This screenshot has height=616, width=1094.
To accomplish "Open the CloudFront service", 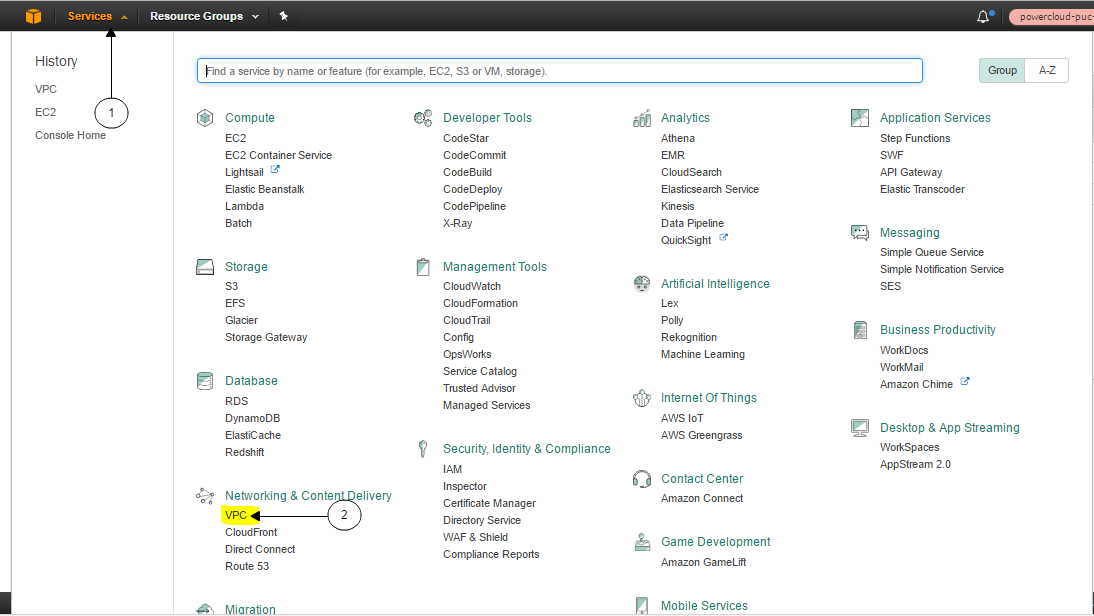I will [251, 532].
